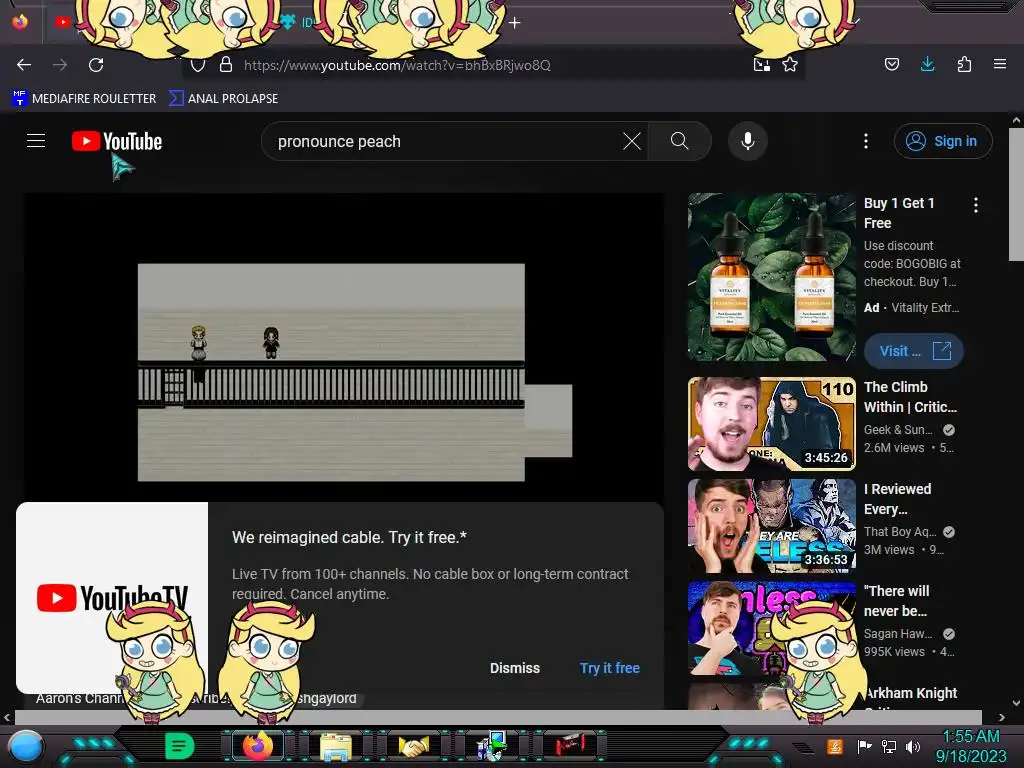This screenshot has width=1024, height=768.
Task: Click the Buy 1 Get 1 Free ad title
Action: pos(899,213)
